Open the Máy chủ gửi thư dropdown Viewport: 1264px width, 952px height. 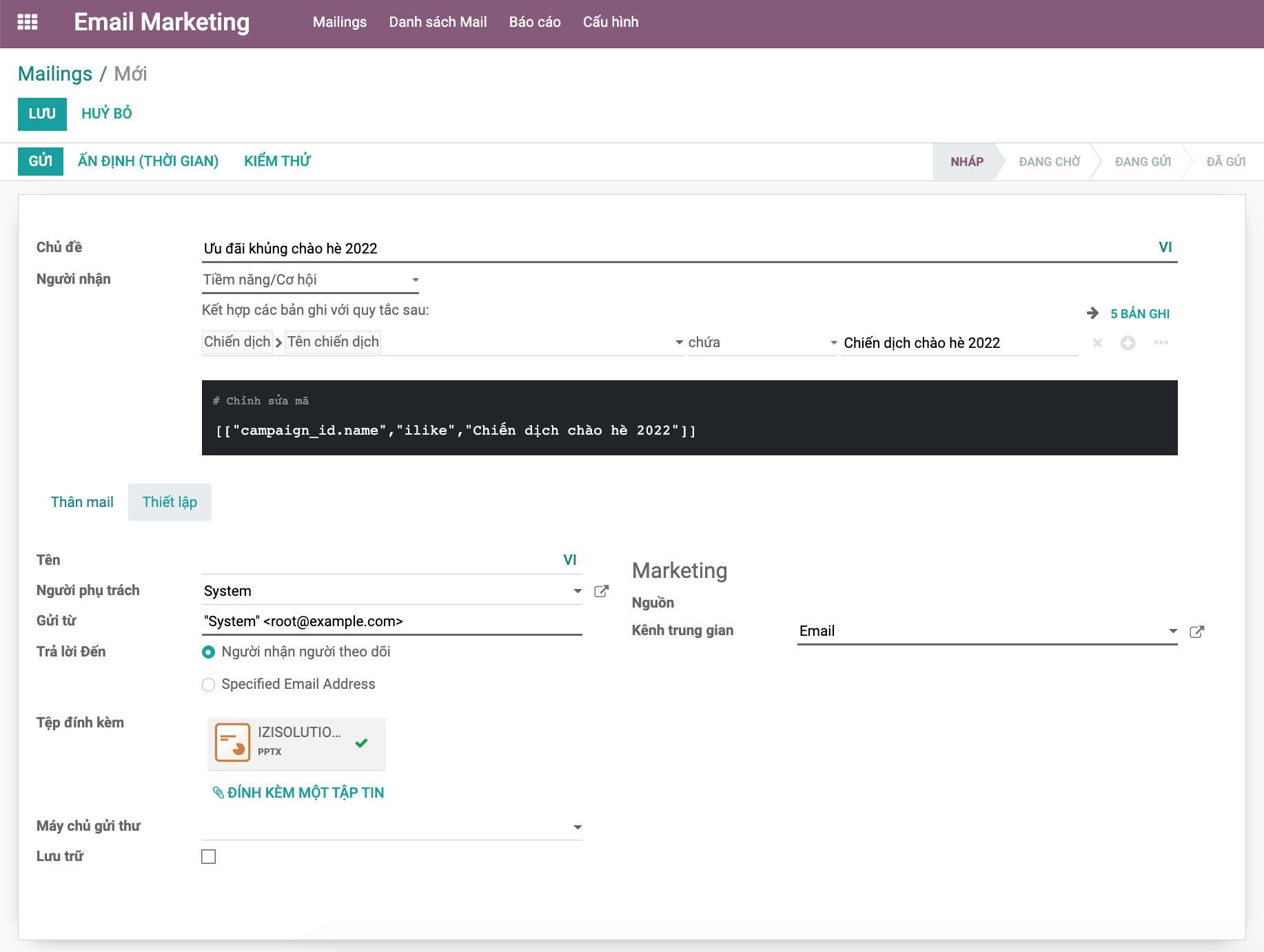pos(392,827)
